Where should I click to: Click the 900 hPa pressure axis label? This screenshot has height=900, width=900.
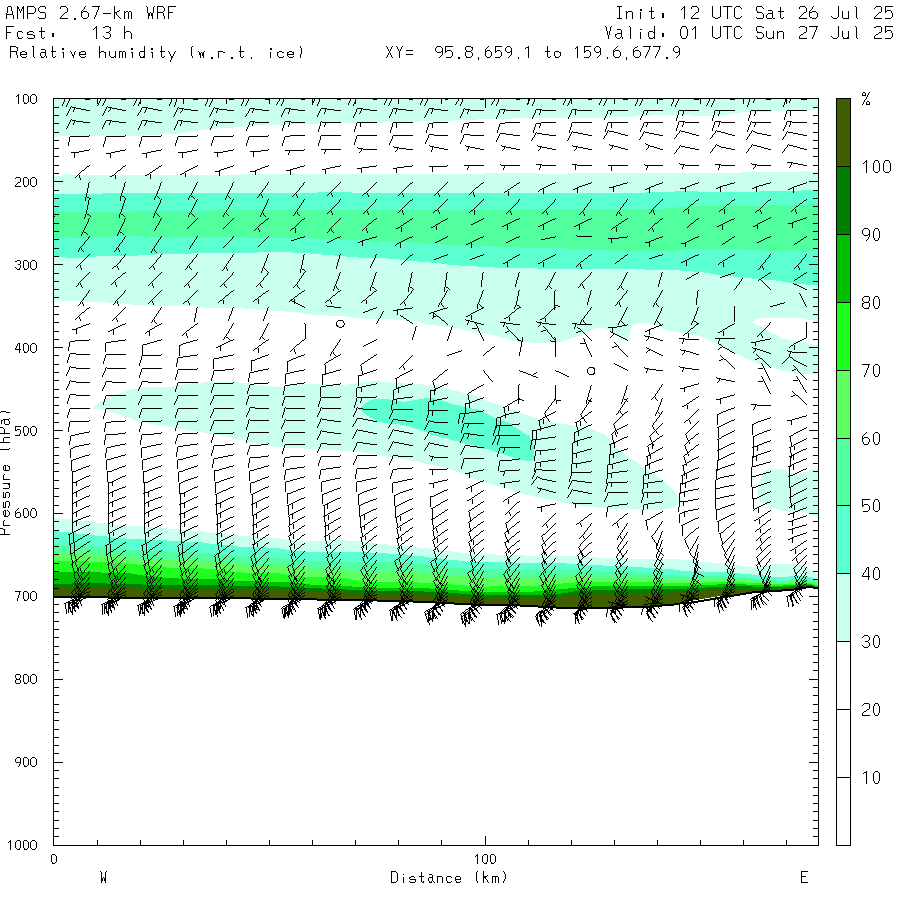(26, 762)
